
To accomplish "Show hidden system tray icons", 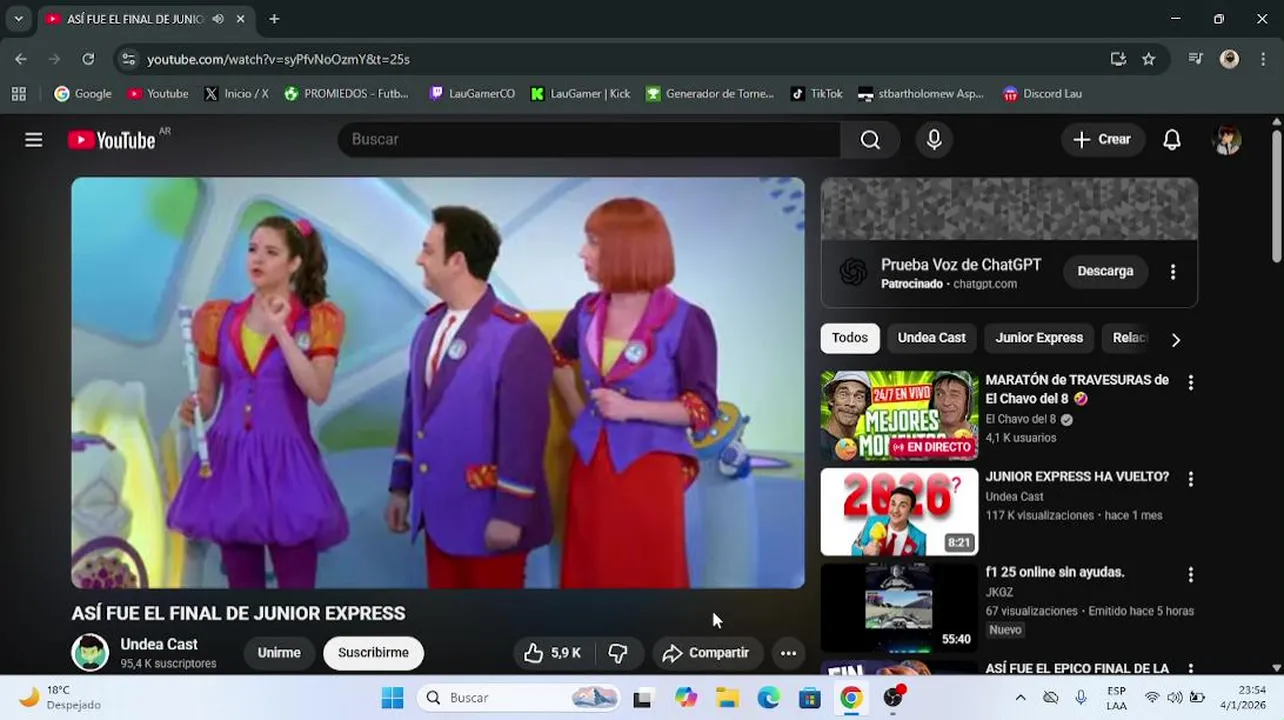I will pyautogui.click(x=1020, y=698).
